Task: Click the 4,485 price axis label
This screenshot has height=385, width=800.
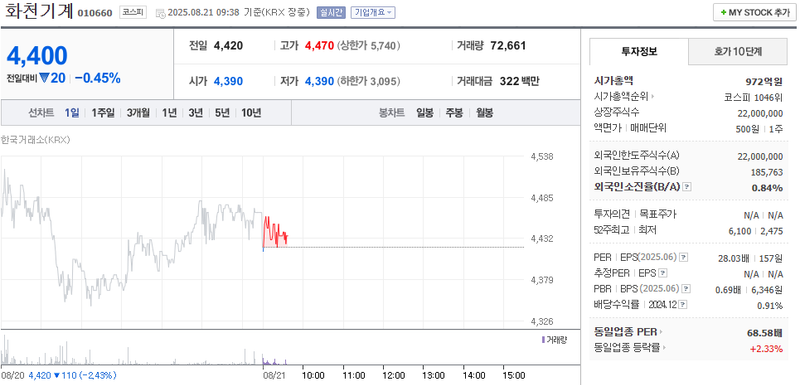Action: (x=542, y=197)
